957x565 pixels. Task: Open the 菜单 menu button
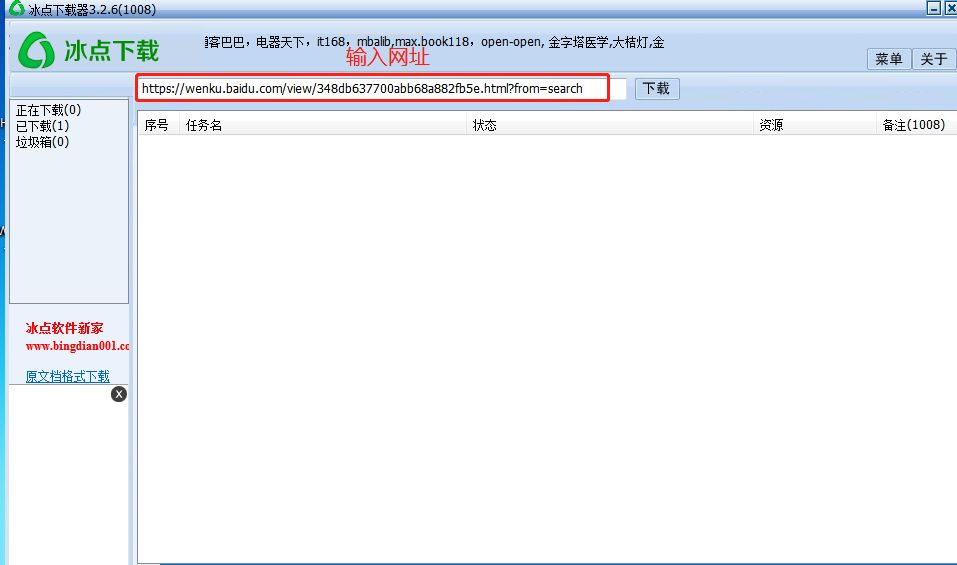889,59
